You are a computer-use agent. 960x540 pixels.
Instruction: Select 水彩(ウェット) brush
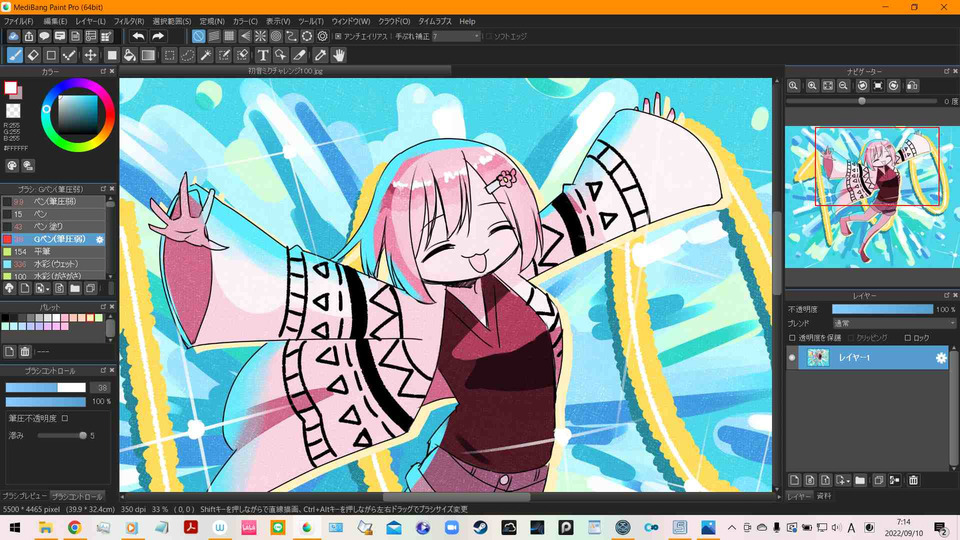pos(53,264)
